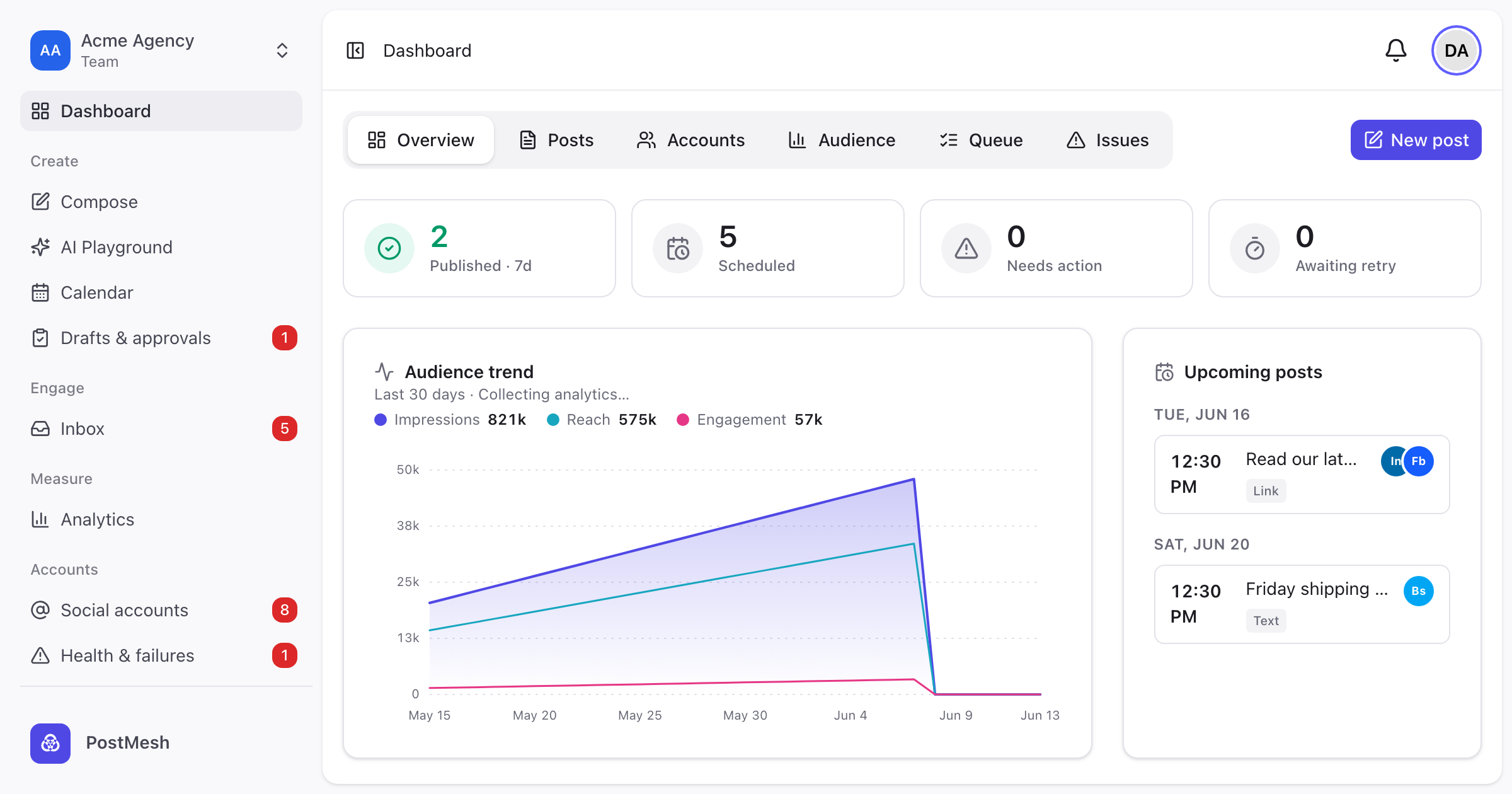Click the 50k y-axis label
The height and width of the screenshot is (794, 1512).
(408, 469)
